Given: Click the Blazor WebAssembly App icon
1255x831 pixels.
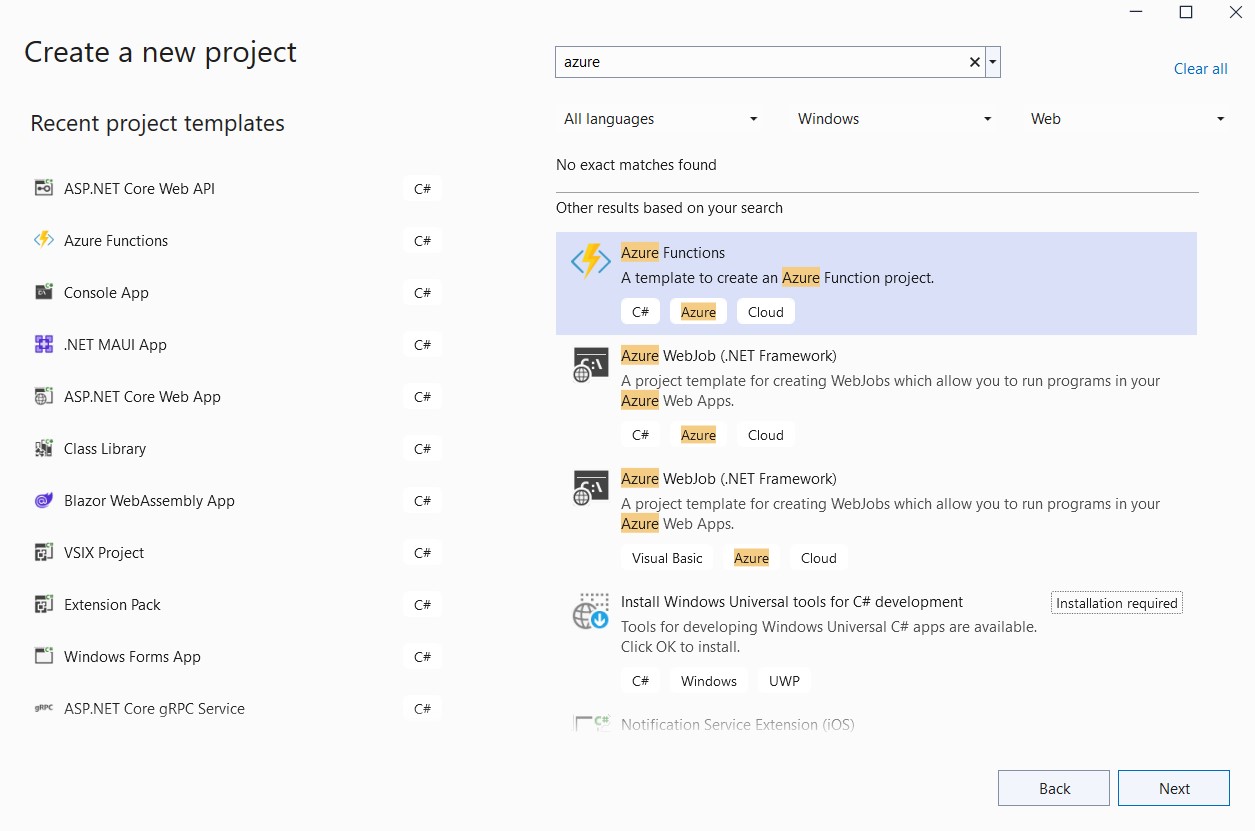Looking at the screenshot, I should [x=43, y=500].
